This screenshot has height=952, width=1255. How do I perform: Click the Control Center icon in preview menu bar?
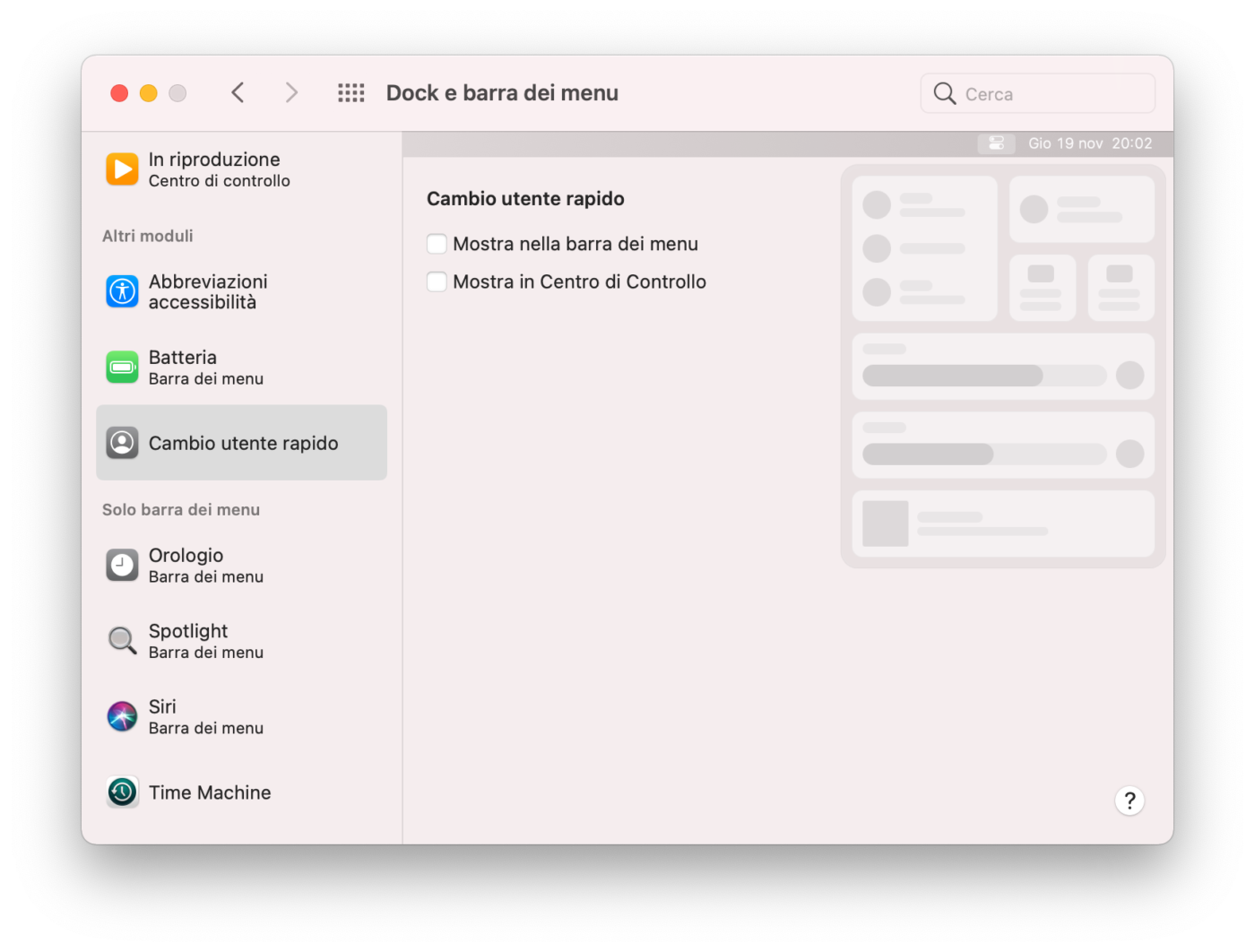point(996,143)
